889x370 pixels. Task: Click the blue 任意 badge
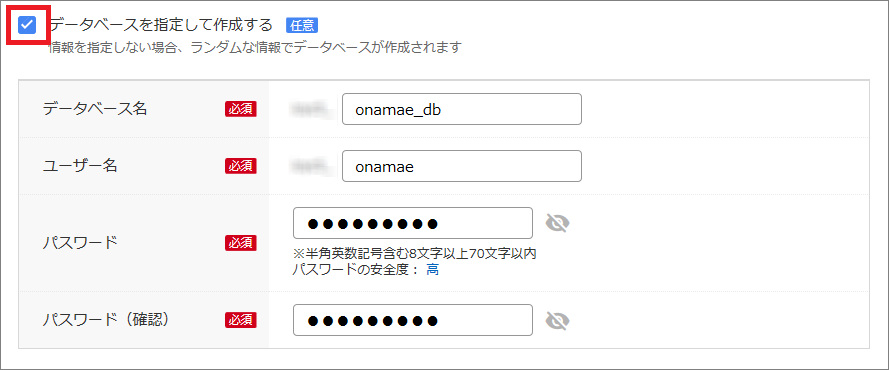click(302, 25)
